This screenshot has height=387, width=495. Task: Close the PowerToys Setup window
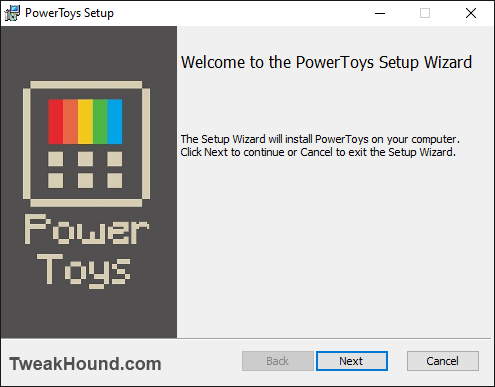(471, 13)
